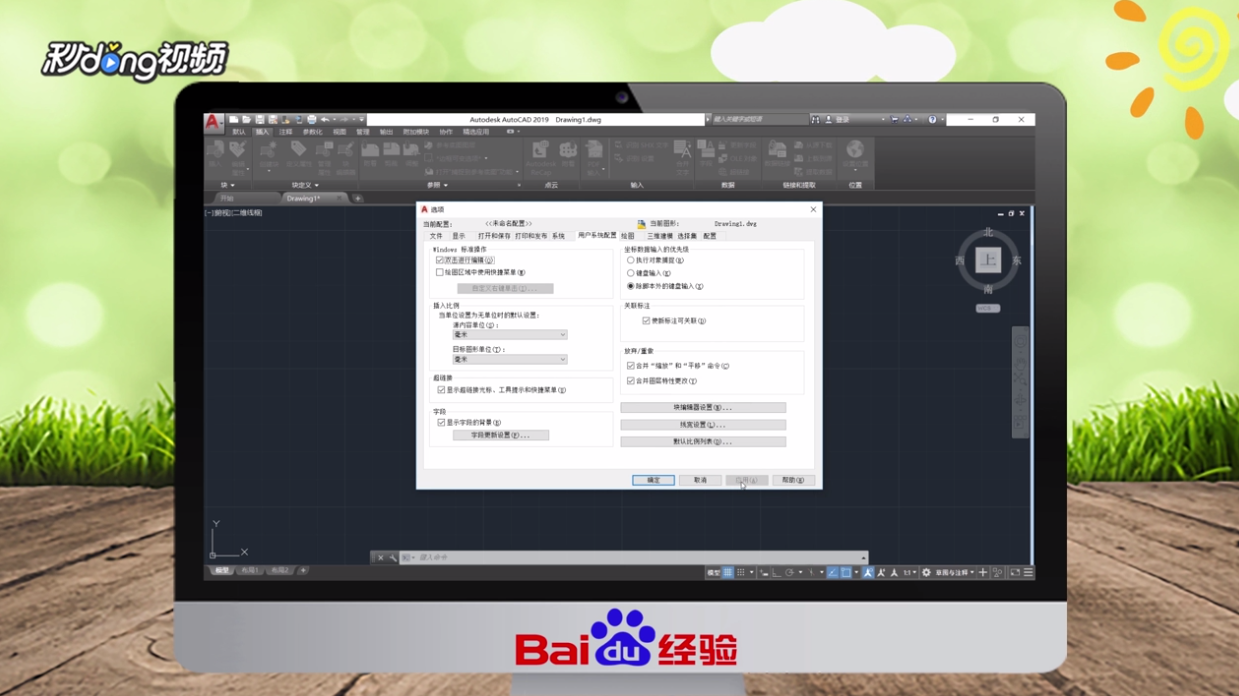Screen dimensions: 1239x696
Task: Toggle snap mode icon in status bar
Action: 741,573
